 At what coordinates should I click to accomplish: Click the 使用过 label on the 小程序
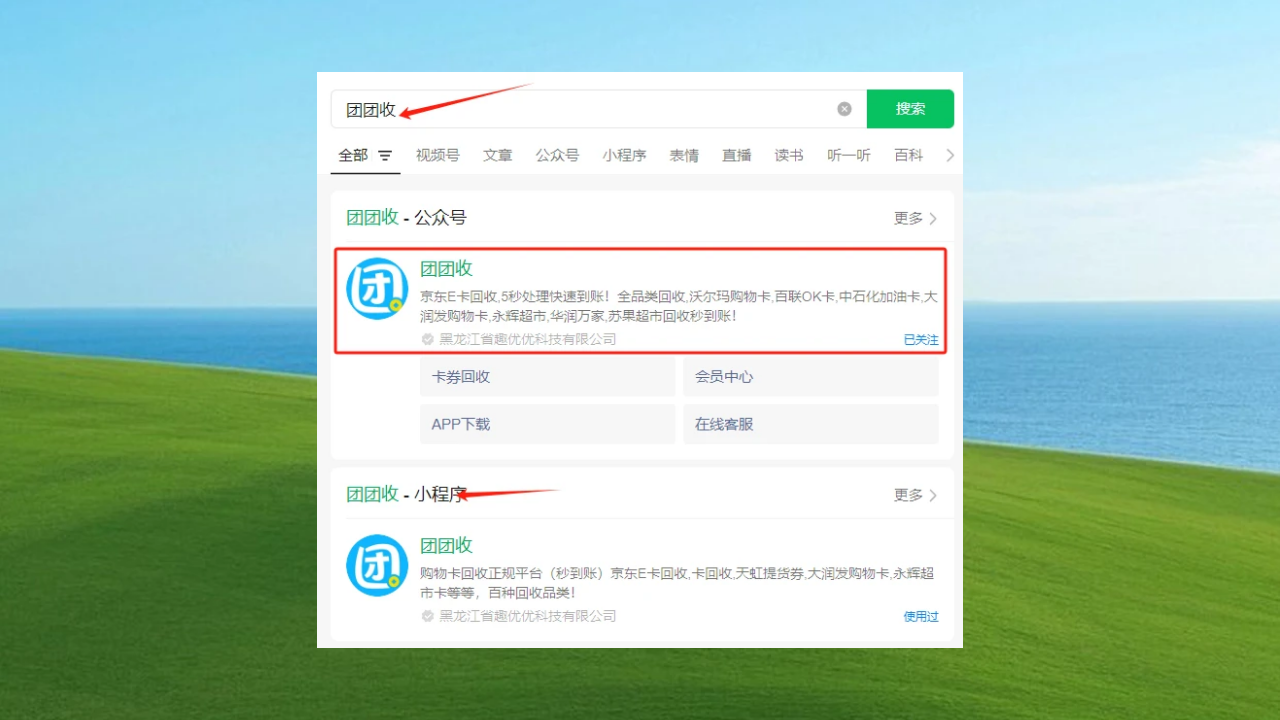point(921,617)
